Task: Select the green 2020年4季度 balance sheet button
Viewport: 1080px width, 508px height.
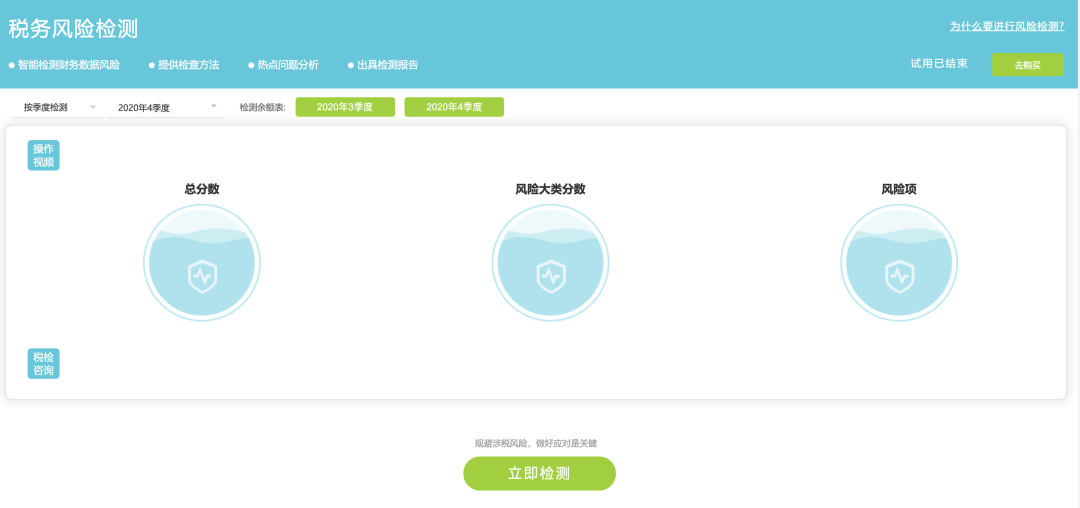Action: click(x=454, y=107)
